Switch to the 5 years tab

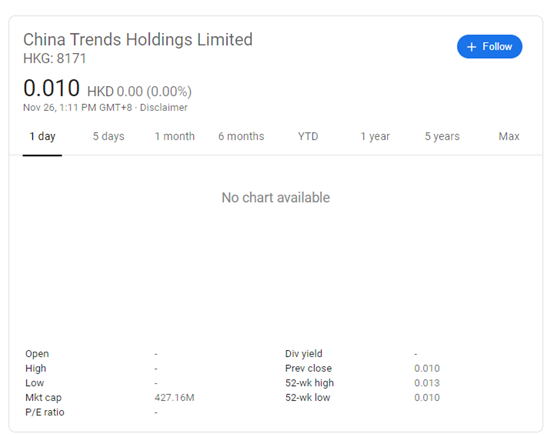(x=442, y=136)
